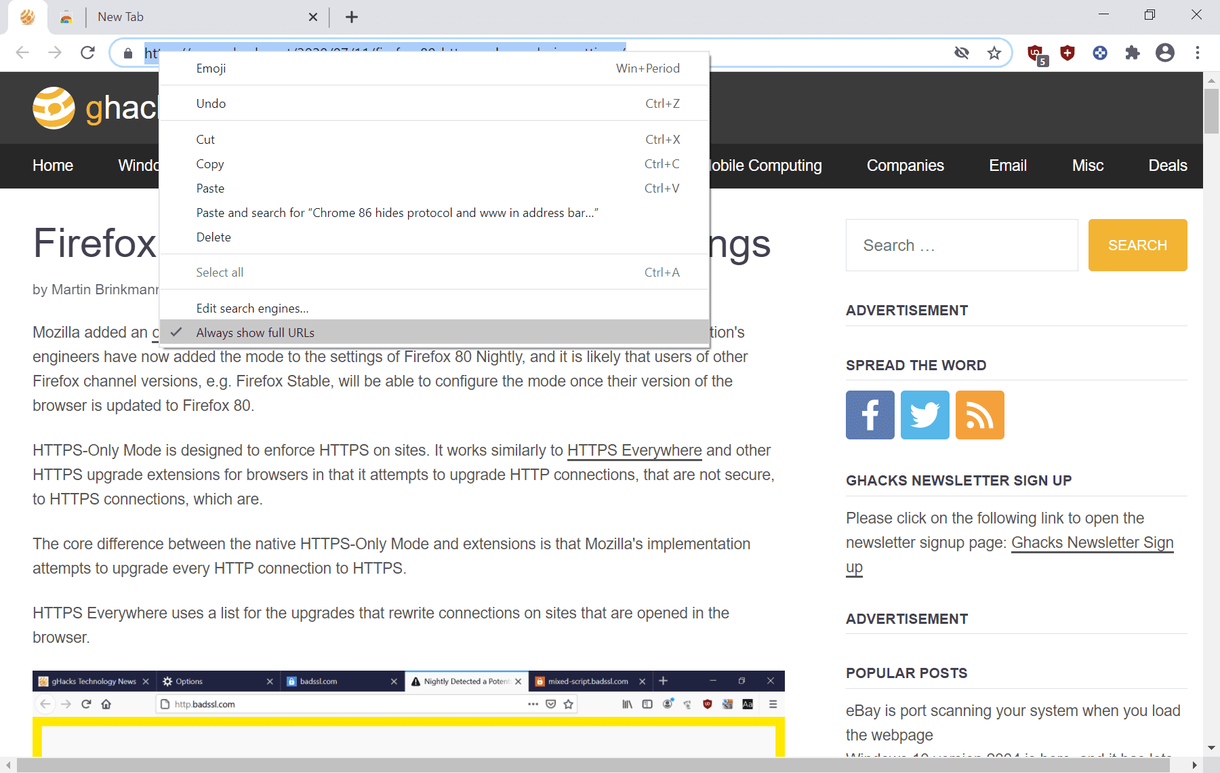Viewport: 1220px width, 773px height.
Task: Click the author name Martin Brinkmann
Action: pyautogui.click(x=104, y=289)
